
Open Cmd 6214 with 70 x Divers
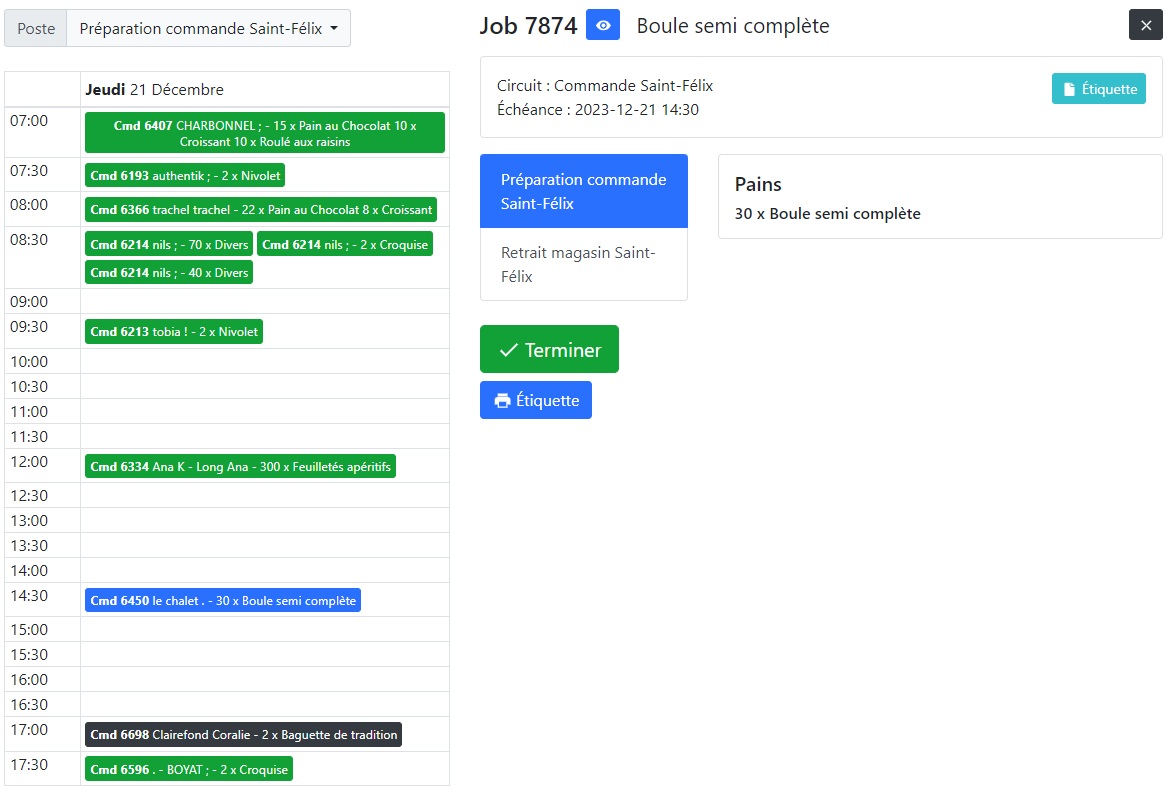(169, 245)
